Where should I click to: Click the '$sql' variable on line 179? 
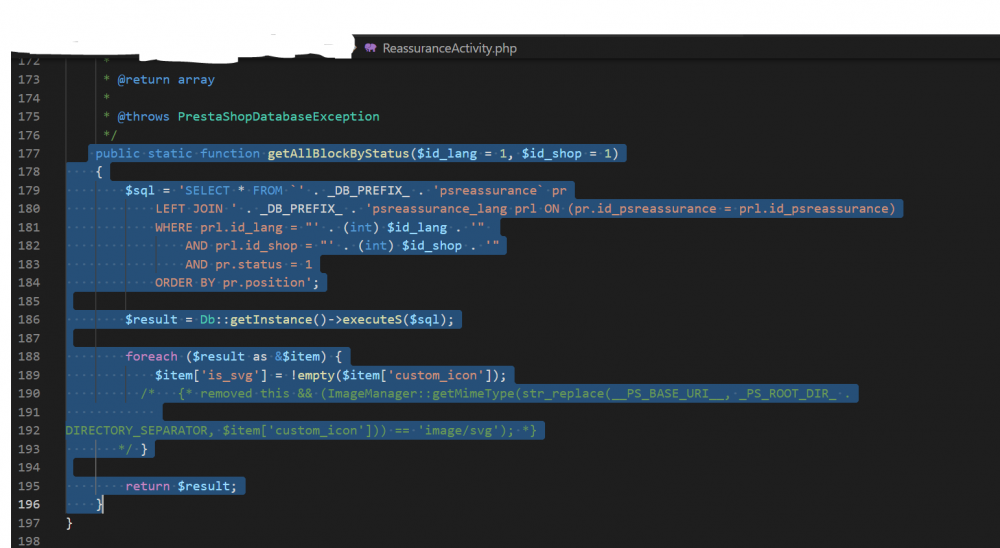pos(140,191)
